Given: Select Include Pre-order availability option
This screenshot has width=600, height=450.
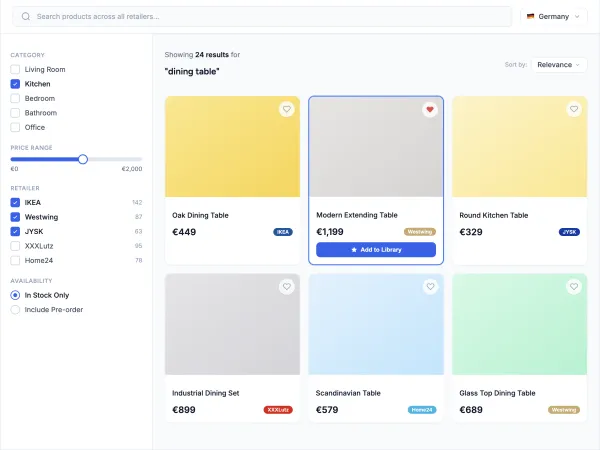Looking at the screenshot, I should point(15,309).
